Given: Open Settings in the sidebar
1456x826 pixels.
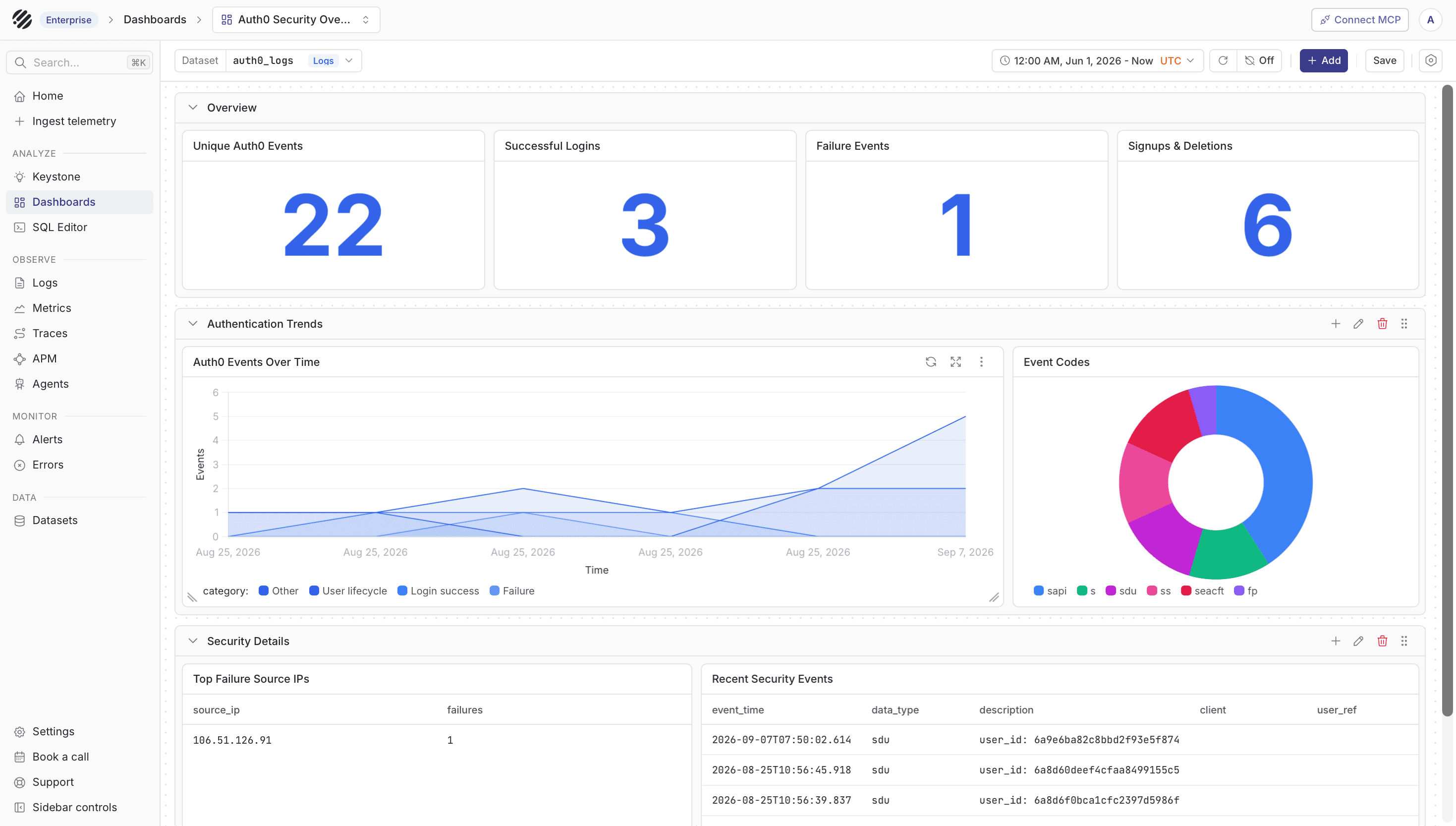Looking at the screenshot, I should click(x=79, y=731).
